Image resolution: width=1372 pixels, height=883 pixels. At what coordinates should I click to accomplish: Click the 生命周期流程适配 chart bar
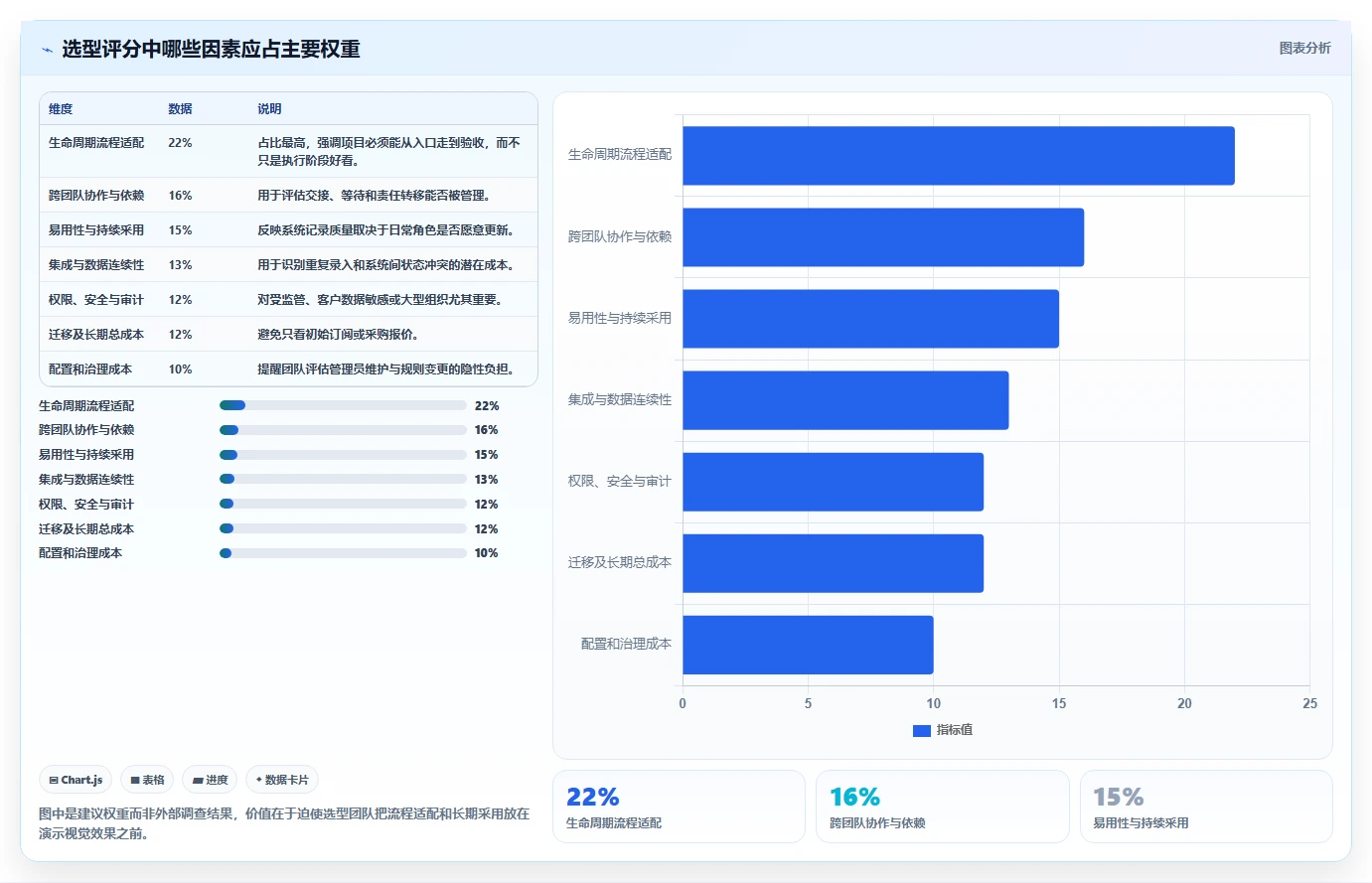(959, 156)
